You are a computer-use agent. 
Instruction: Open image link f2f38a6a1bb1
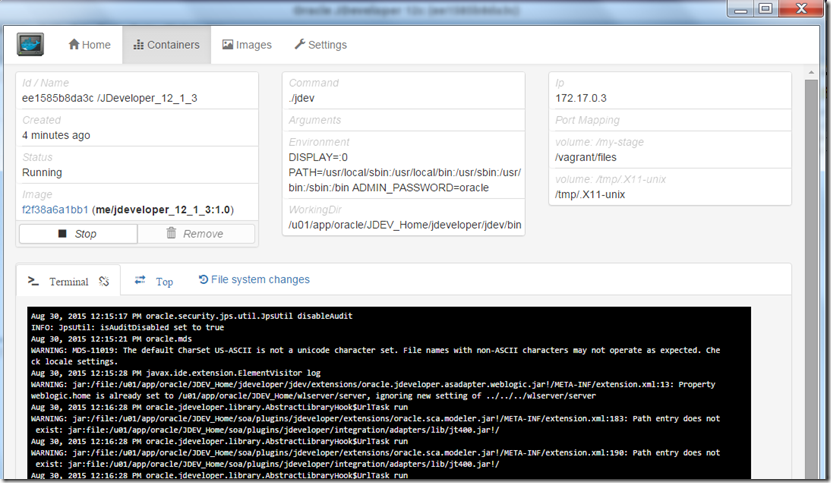coord(54,211)
